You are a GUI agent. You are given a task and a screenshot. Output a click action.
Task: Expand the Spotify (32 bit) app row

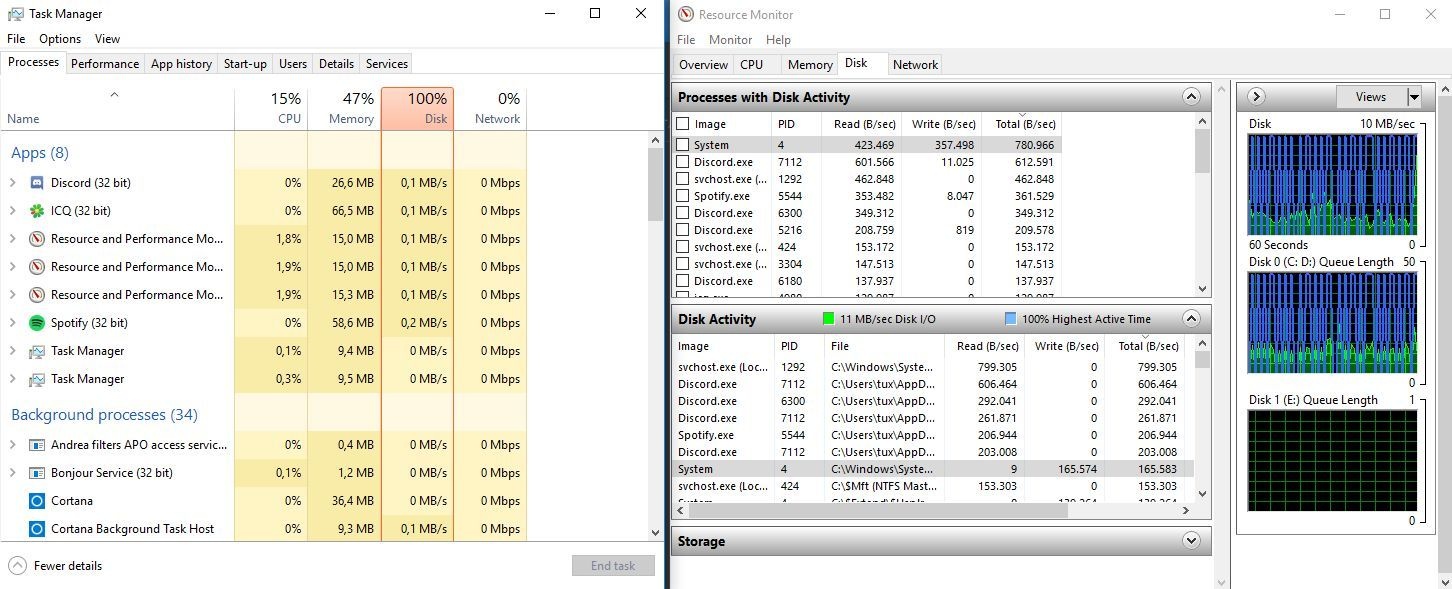(x=12, y=323)
